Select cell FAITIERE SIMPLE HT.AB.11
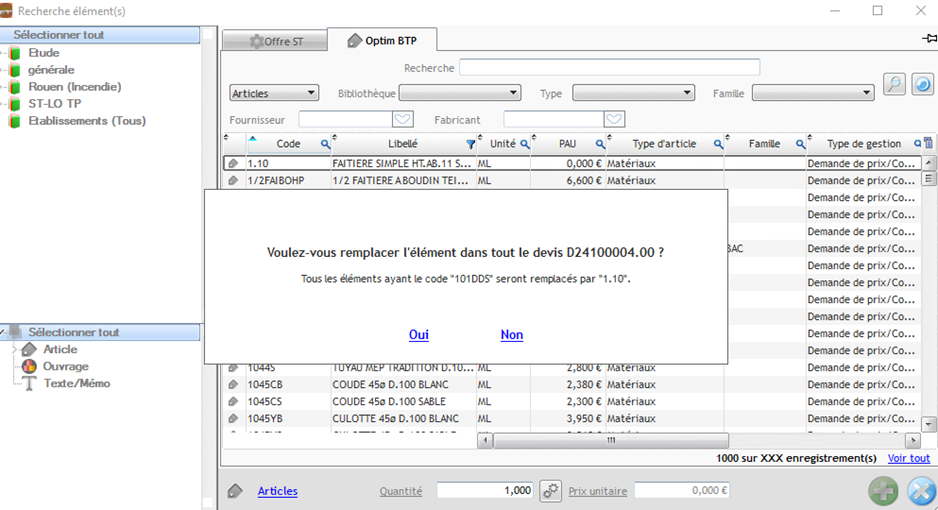 403,163
